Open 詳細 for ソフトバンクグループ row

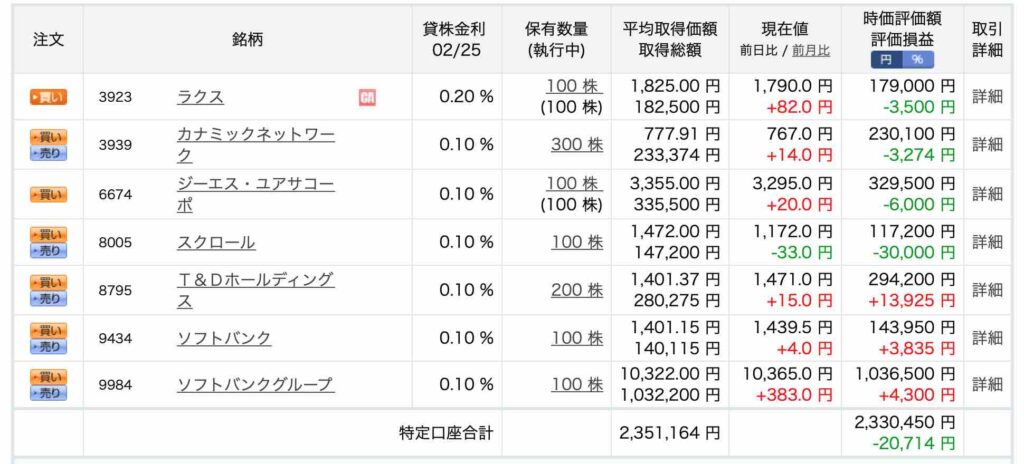tap(987, 384)
